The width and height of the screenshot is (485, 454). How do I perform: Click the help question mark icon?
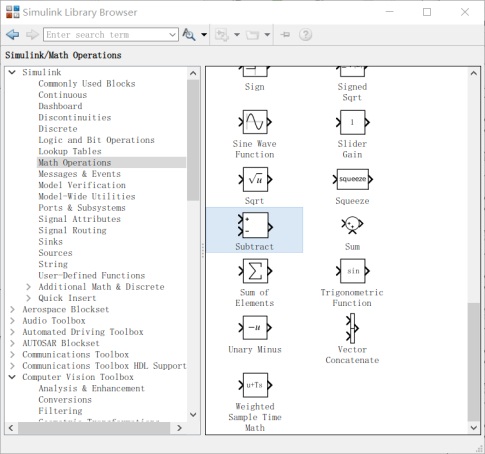pos(305,34)
